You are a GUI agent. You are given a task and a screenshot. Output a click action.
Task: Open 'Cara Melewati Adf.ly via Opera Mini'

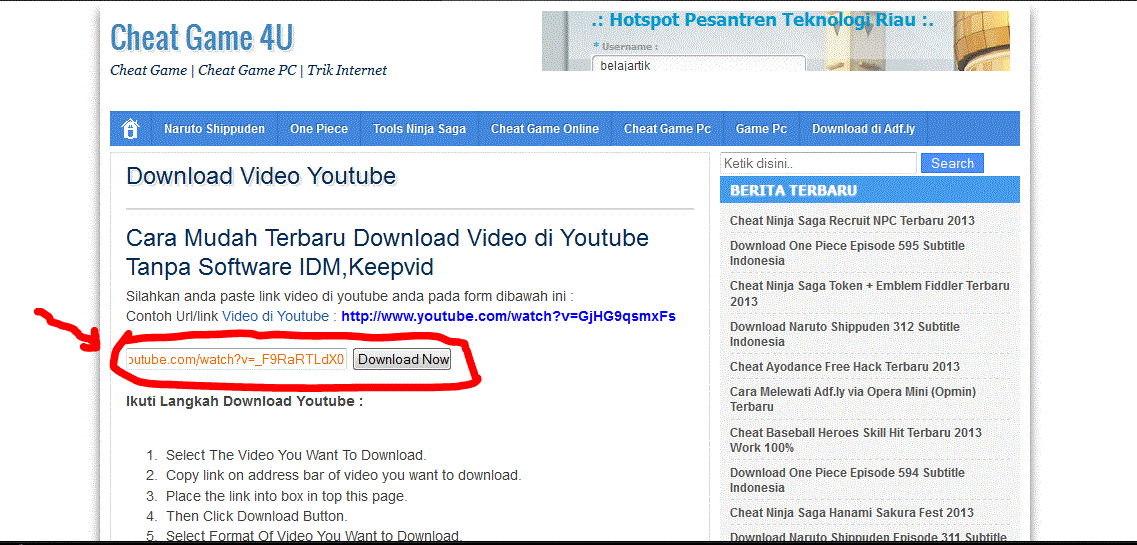(853, 399)
